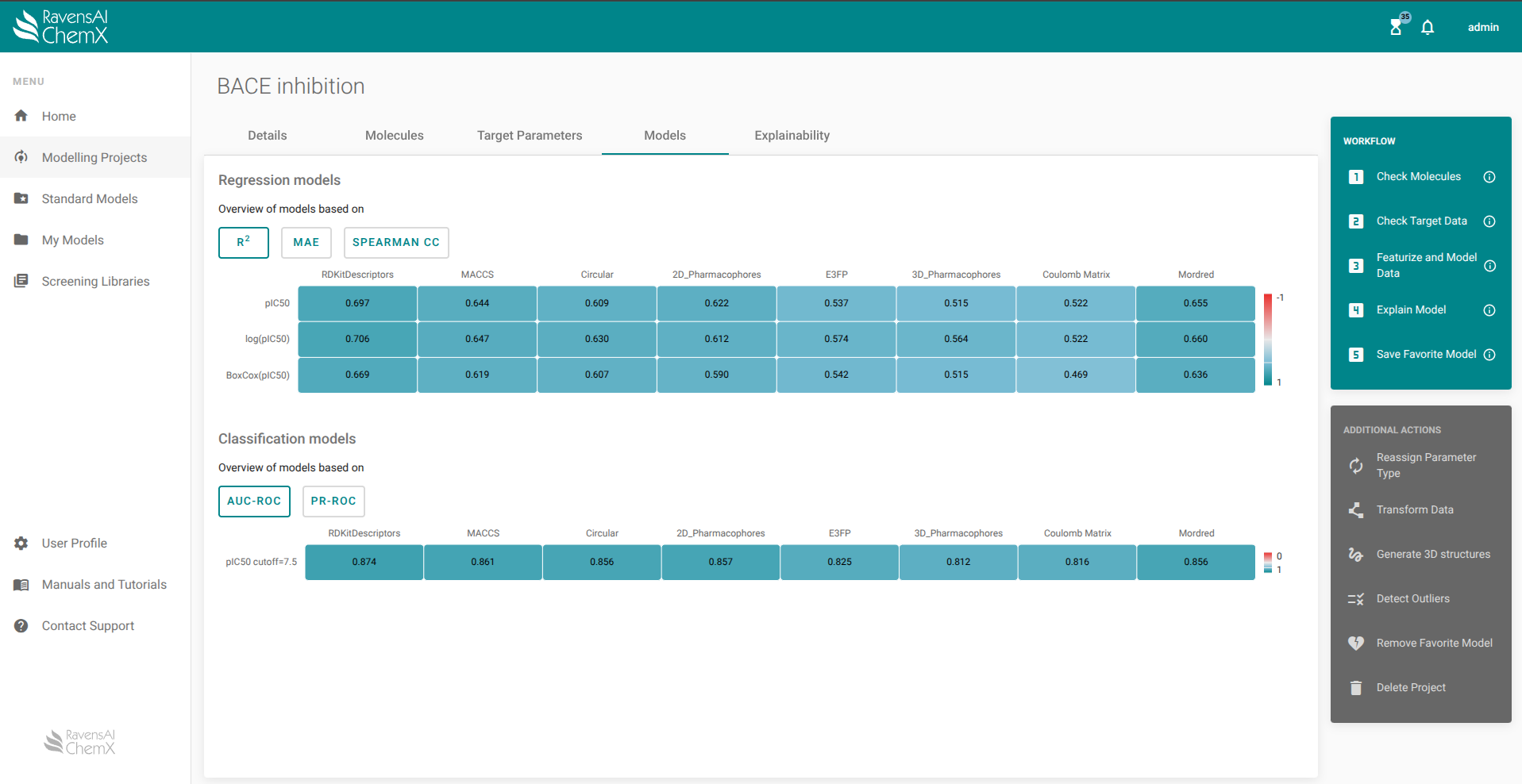1522x784 pixels.
Task: Click the Reassign Parameter Type icon
Action: 1356,466
